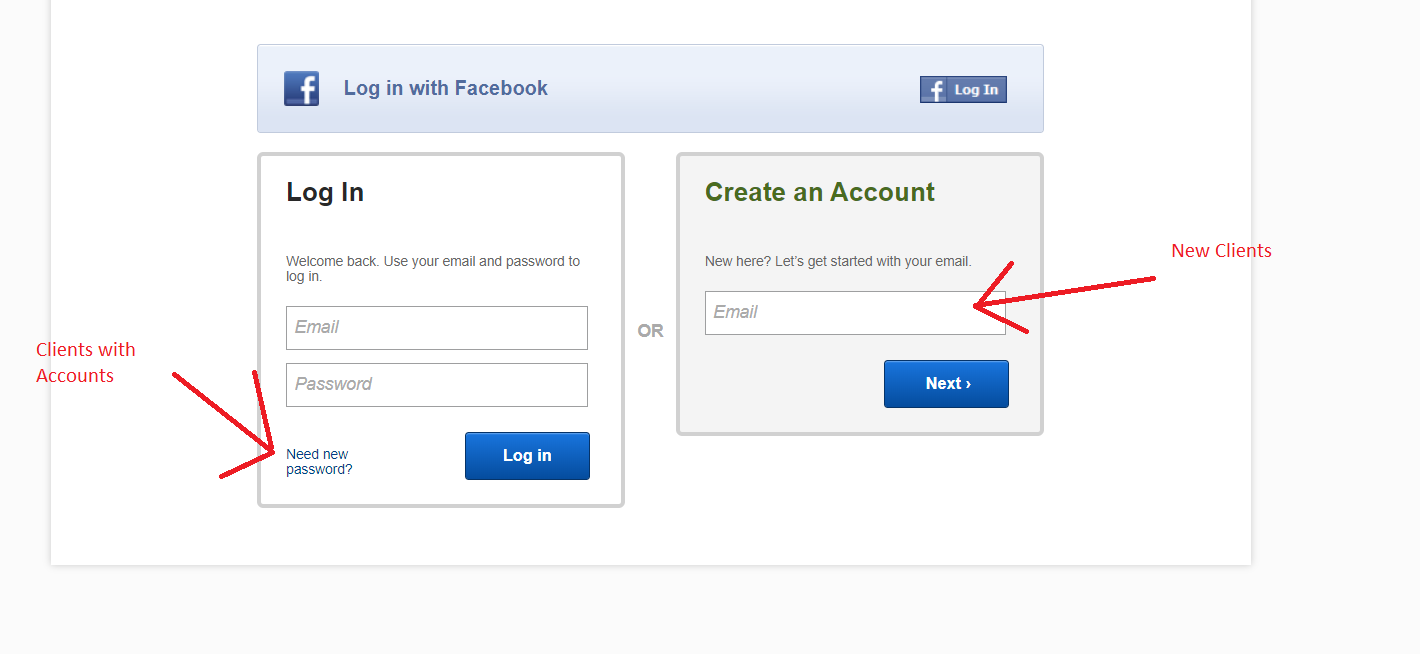Click empty area of Facebook login banner
The image size is (1420, 654).
pos(730,88)
